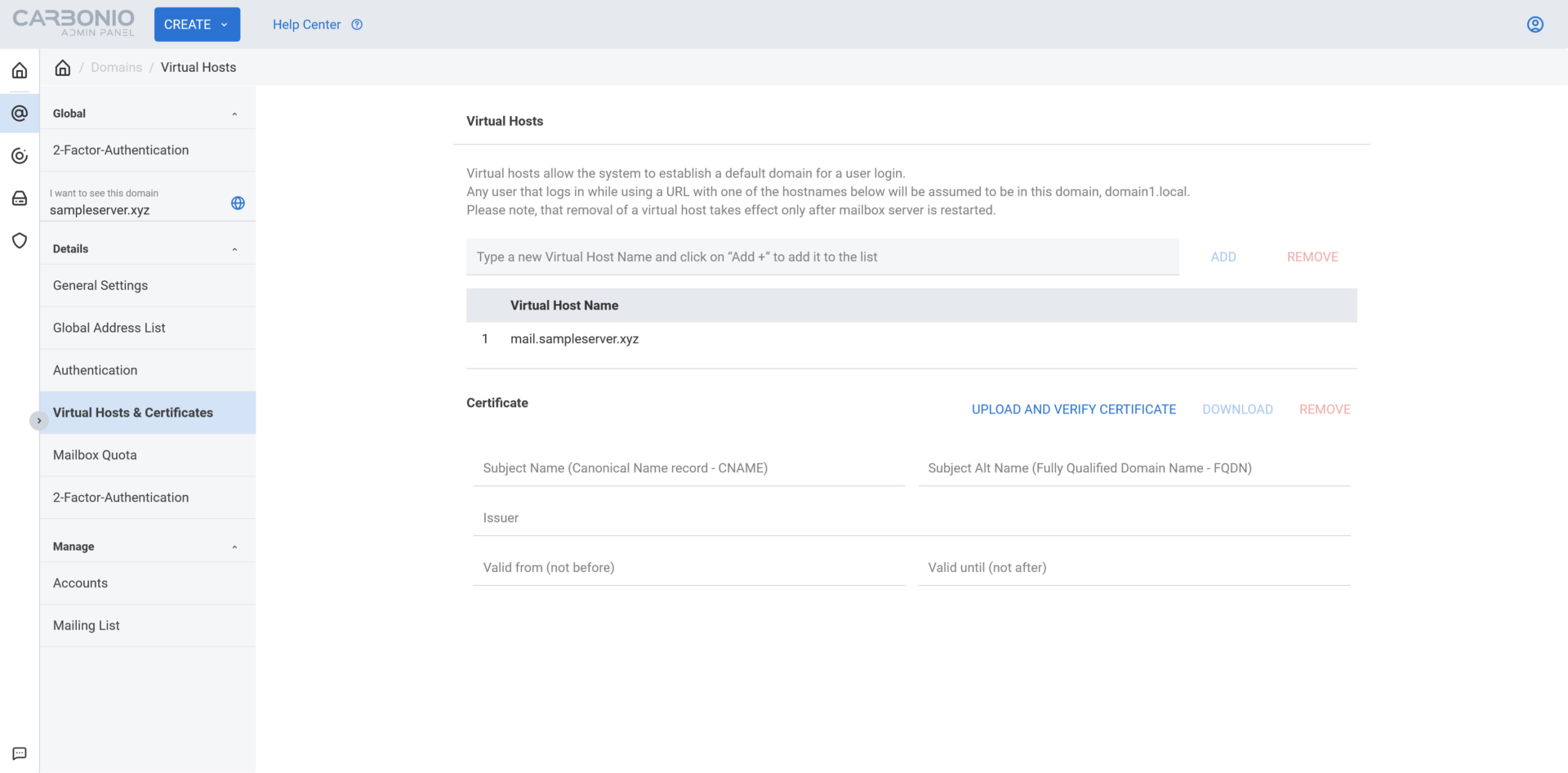The image size is (1568, 773).
Task: Open the Privacy shield section in sidebar
Action: click(20, 240)
